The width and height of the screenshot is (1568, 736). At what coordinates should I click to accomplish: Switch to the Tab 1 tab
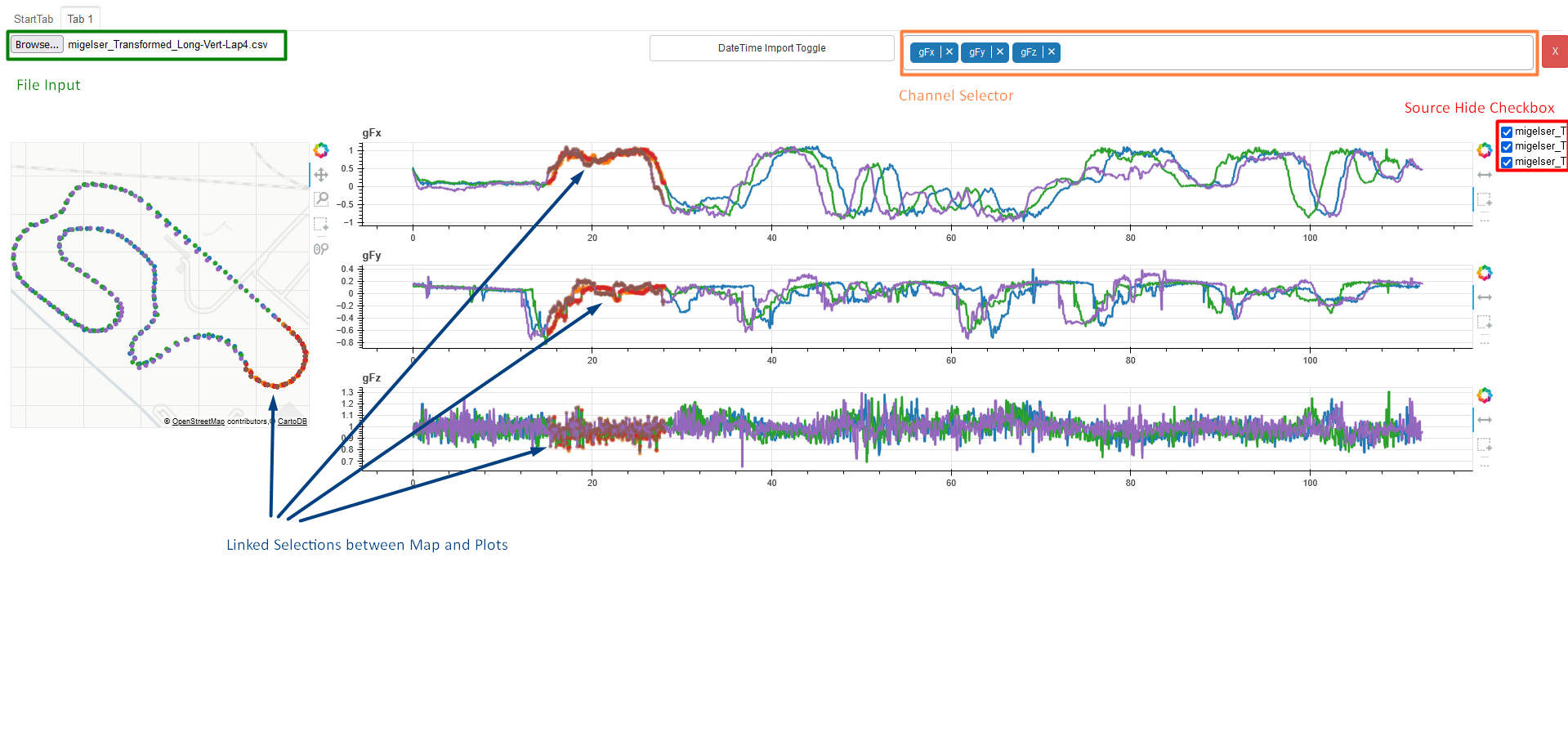click(80, 19)
